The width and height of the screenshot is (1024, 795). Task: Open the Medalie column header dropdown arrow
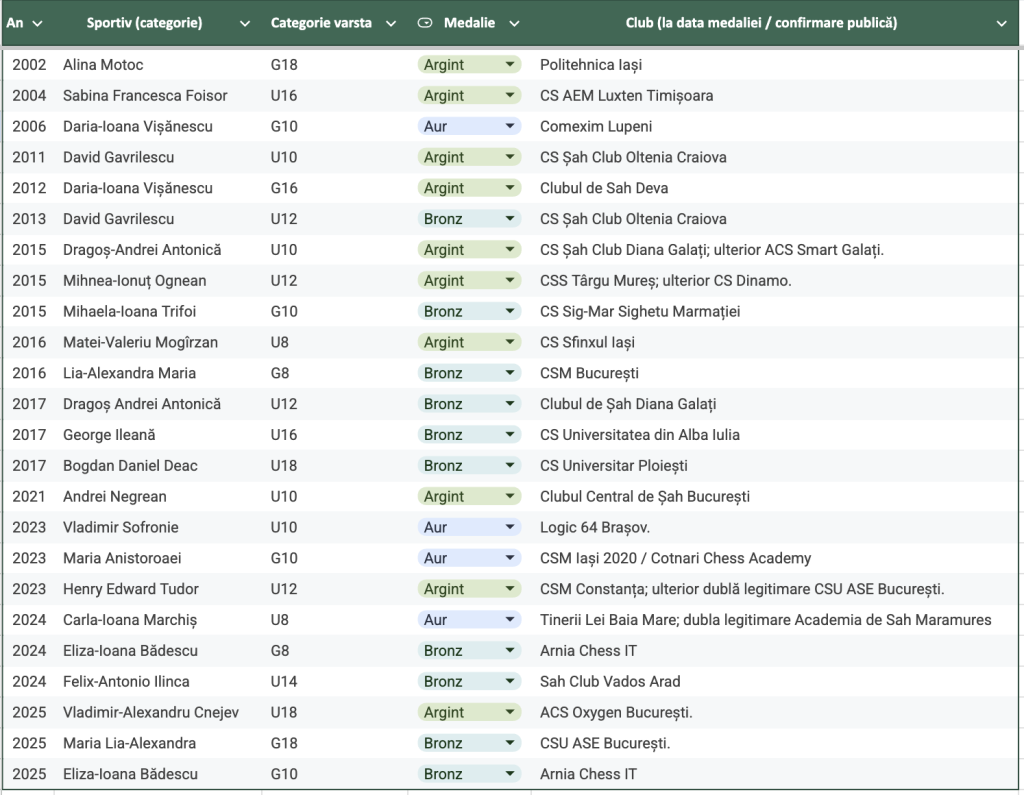pos(514,23)
